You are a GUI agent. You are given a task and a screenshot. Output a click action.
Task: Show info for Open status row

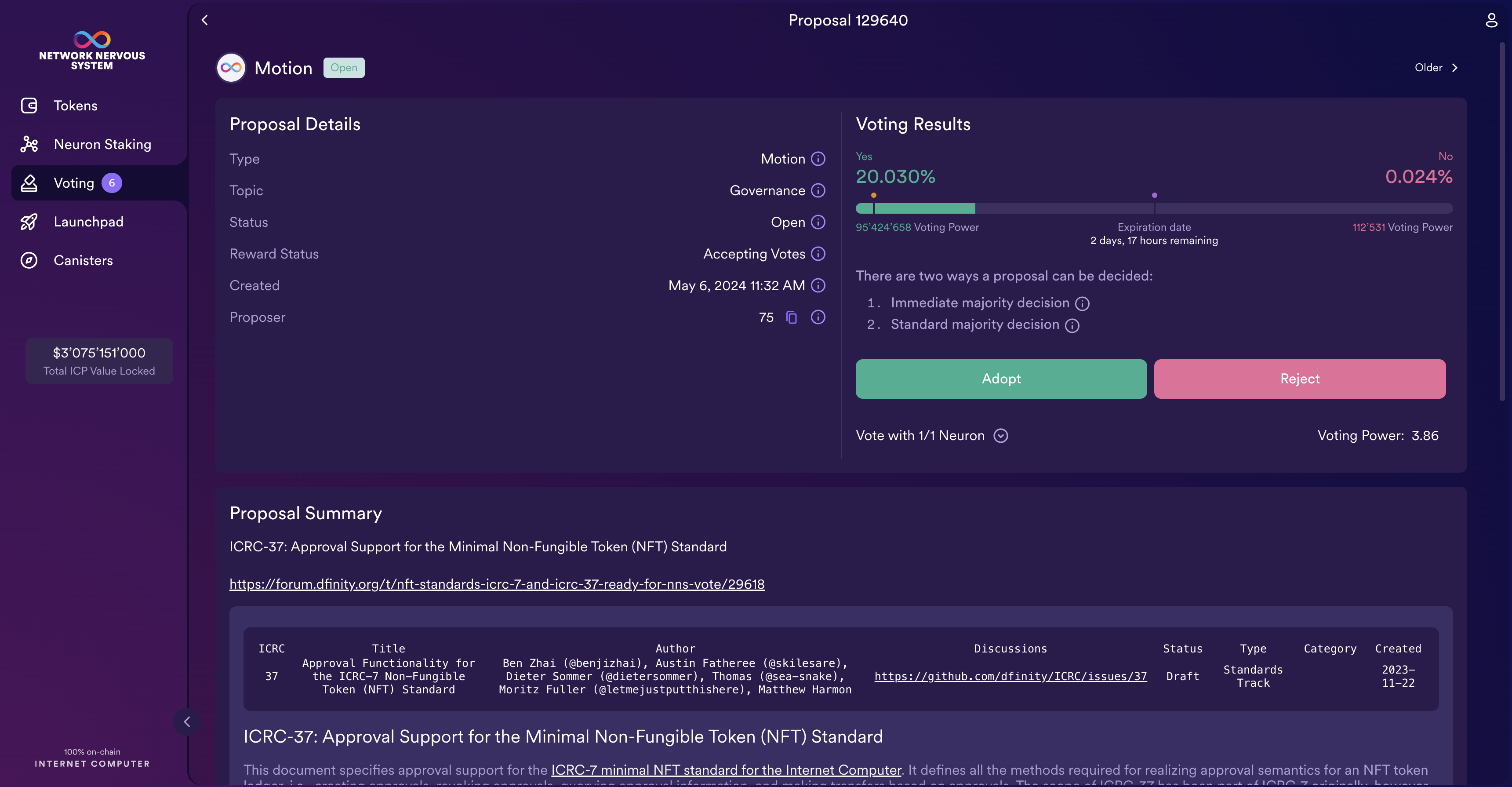coord(818,222)
